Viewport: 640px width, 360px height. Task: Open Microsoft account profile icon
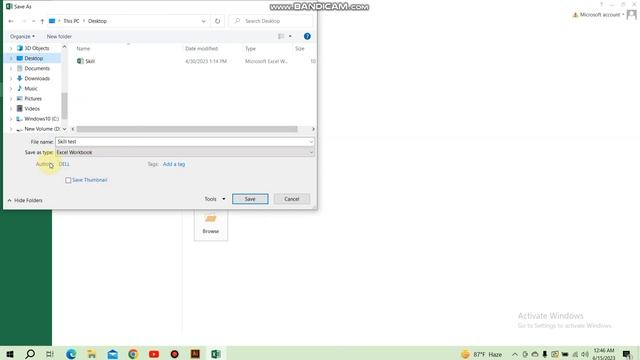[632, 15]
